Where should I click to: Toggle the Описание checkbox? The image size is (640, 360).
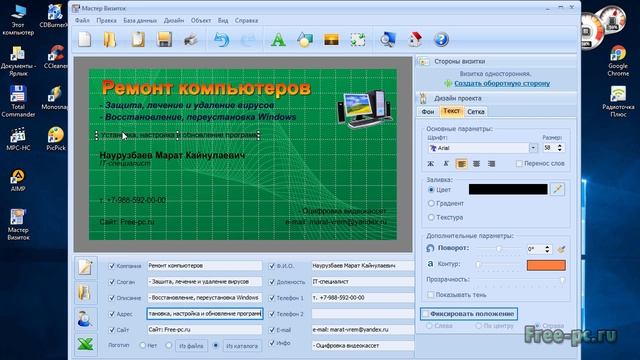(112, 298)
